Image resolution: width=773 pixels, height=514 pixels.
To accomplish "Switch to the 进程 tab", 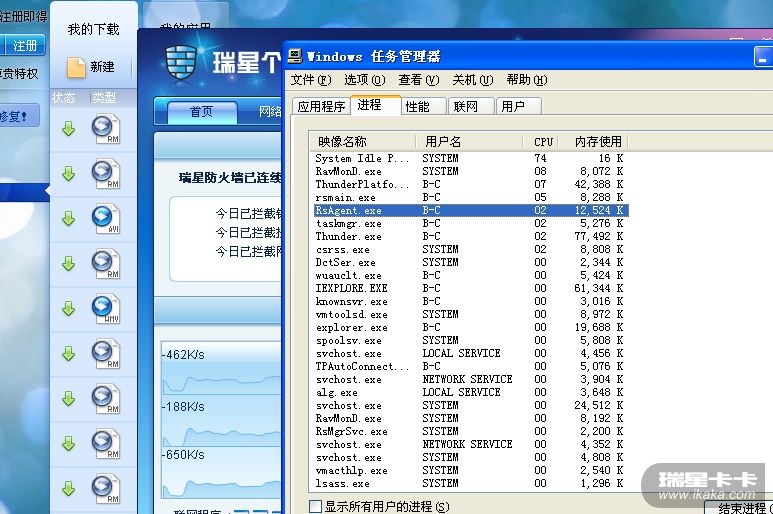I will (375, 104).
